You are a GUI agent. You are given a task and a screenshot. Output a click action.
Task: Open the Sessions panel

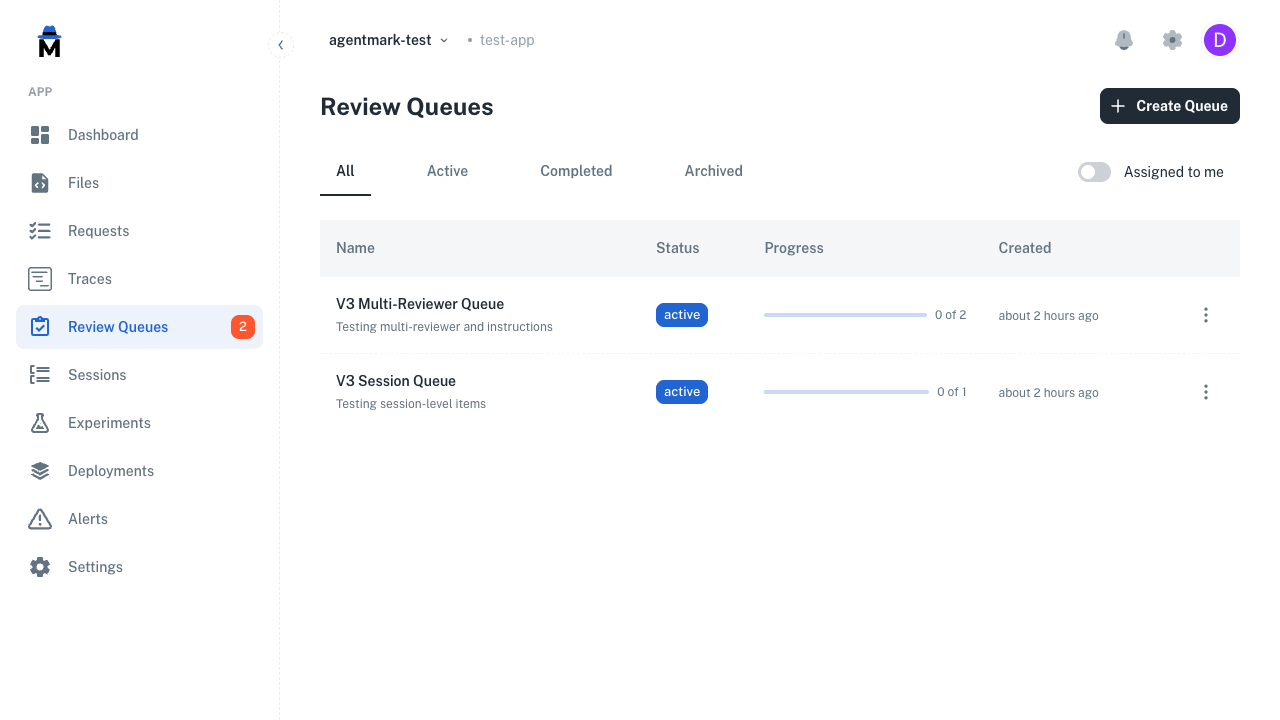(97, 374)
